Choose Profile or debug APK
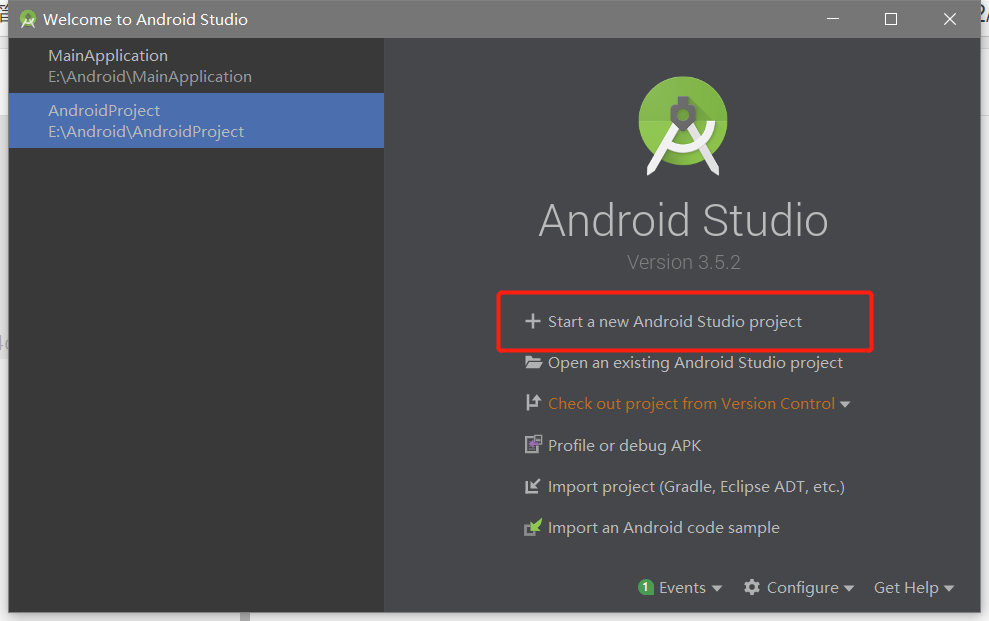 (x=624, y=445)
